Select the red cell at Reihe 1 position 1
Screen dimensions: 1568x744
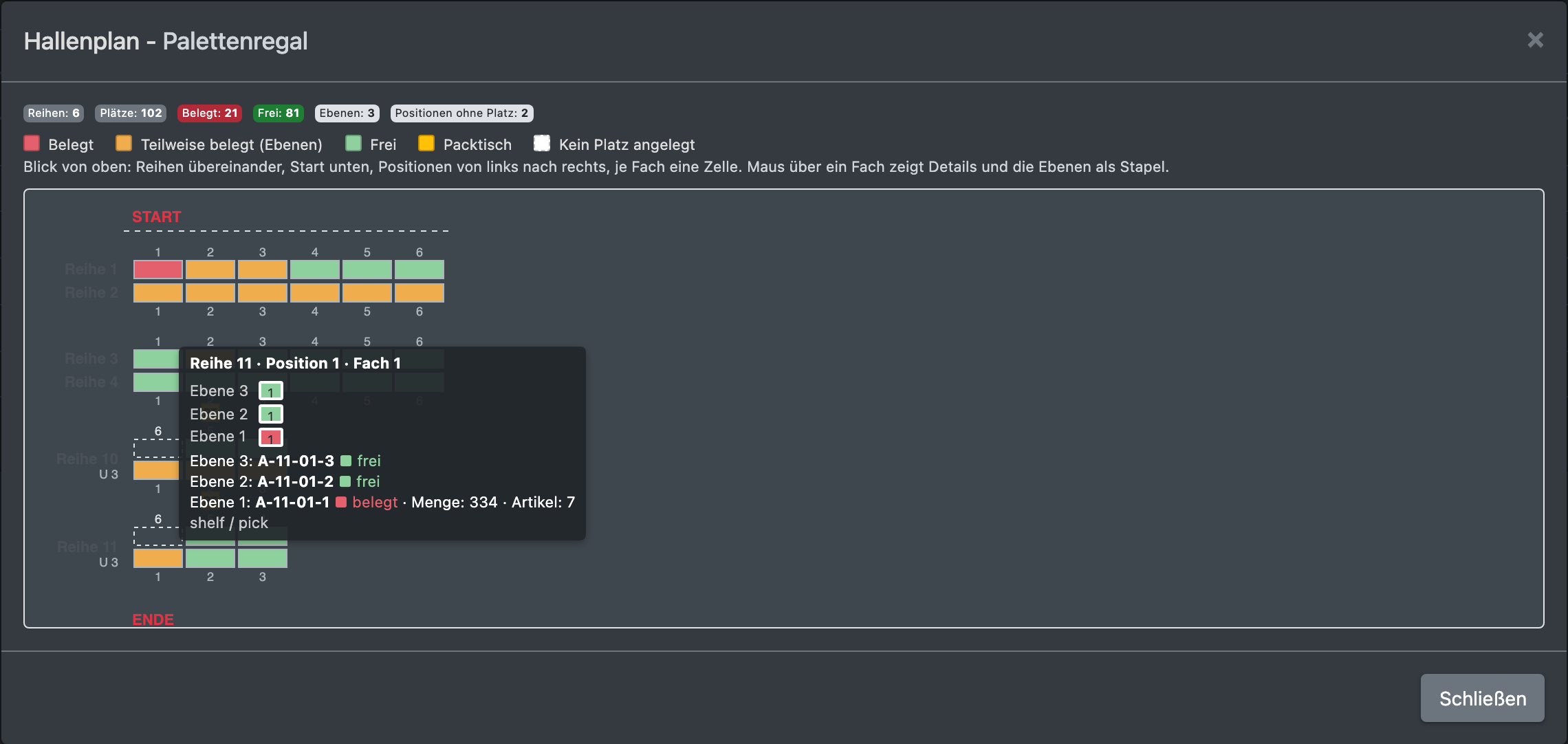pos(158,270)
